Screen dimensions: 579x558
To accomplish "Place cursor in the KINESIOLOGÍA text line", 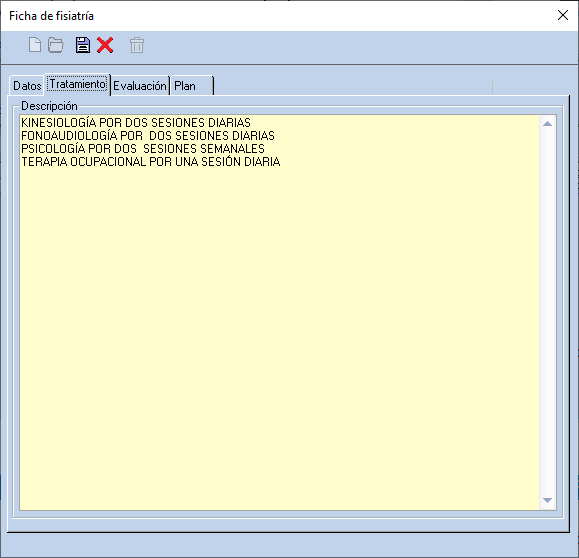I will pyautogui.click(x=136, y=123).
